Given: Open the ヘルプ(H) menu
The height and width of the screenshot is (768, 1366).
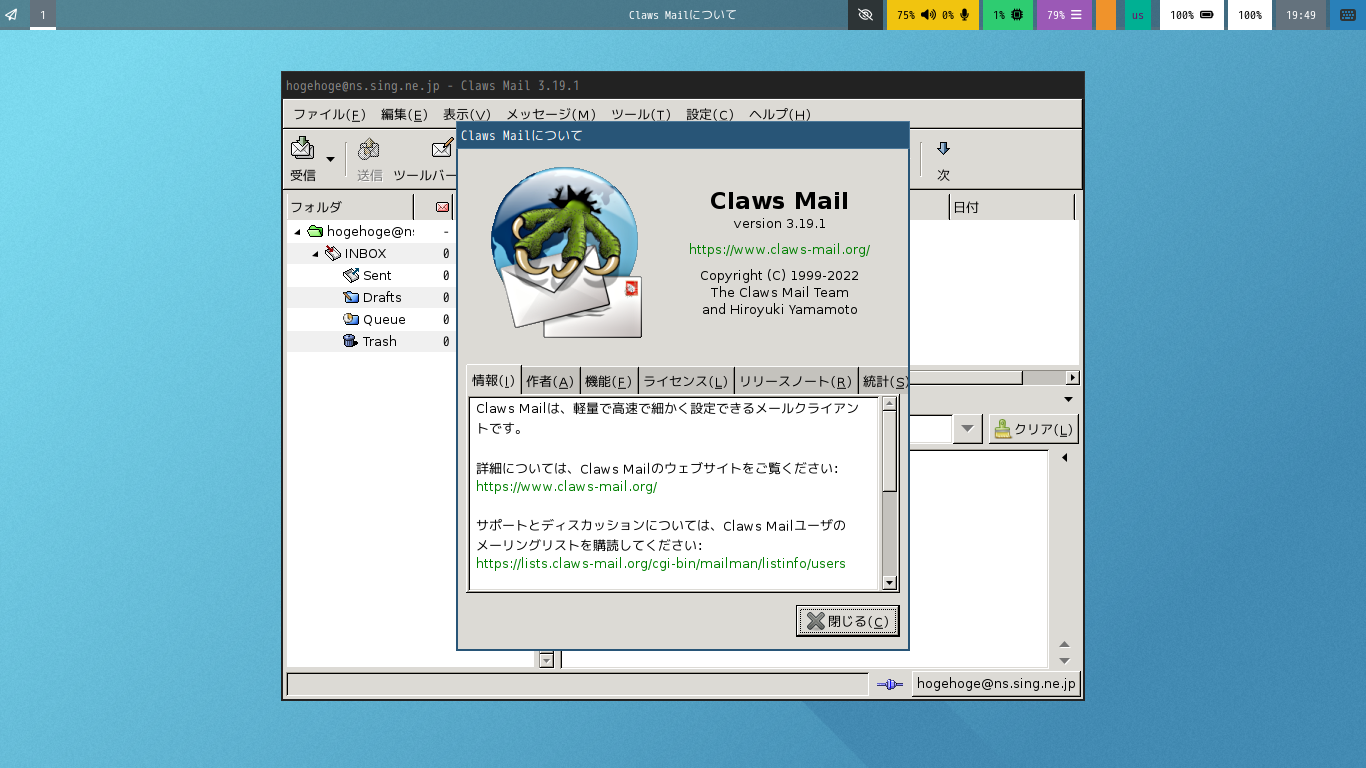Looking at the screenshot, I should pyautogui.click(x=780, y=114).
